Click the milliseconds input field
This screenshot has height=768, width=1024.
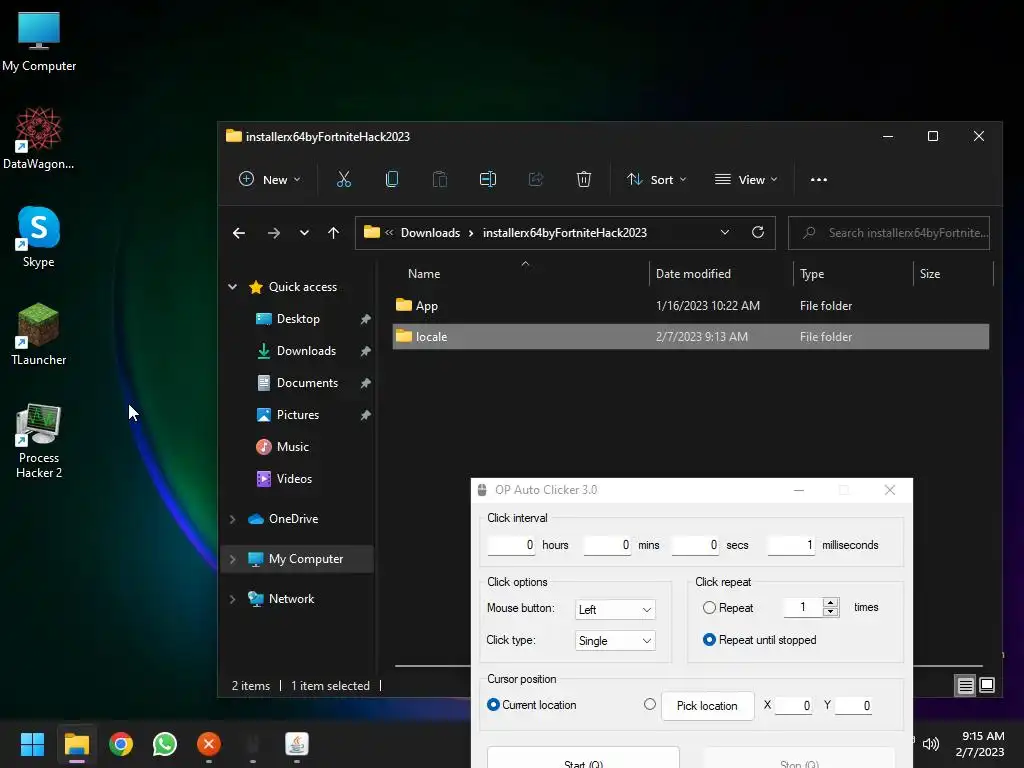pyautogui.click(x=791, y=545)
